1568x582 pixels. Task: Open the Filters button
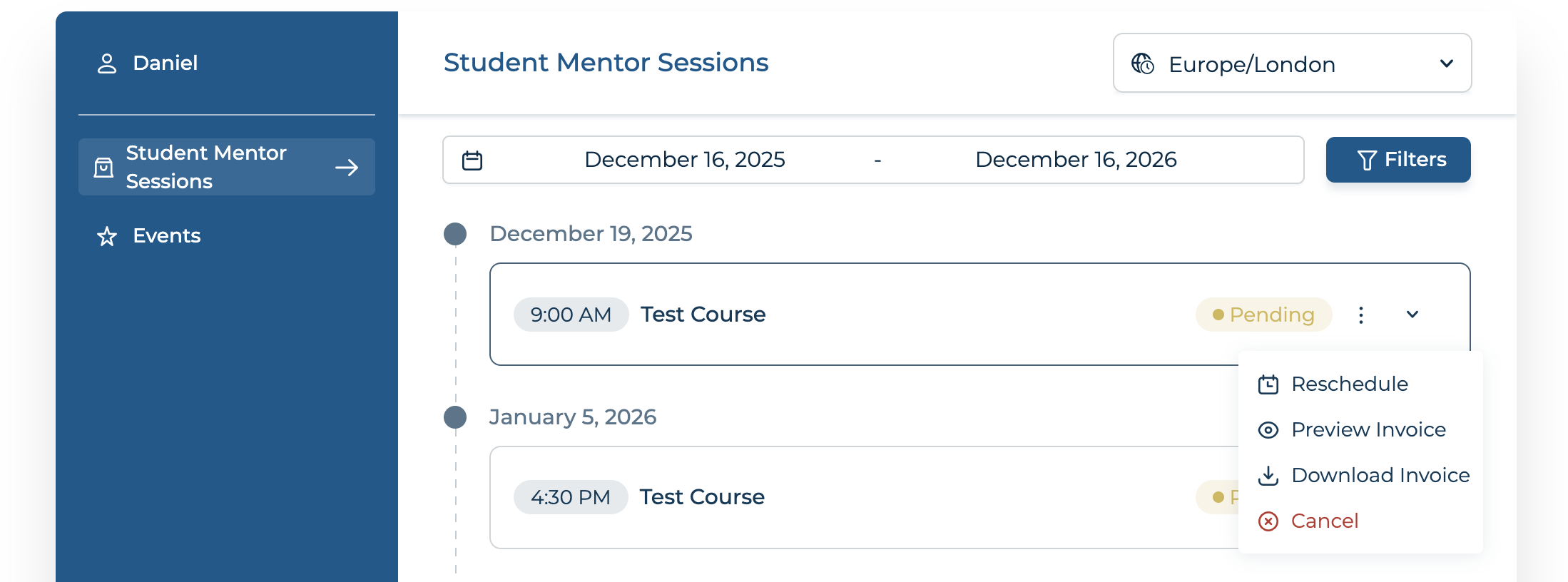point(1398,160)
